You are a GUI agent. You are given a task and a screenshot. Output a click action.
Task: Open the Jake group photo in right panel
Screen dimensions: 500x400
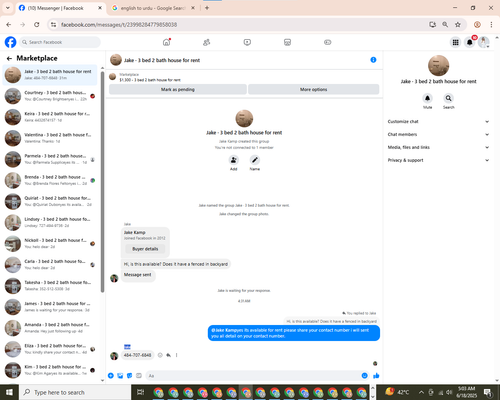tap(438, 65)
